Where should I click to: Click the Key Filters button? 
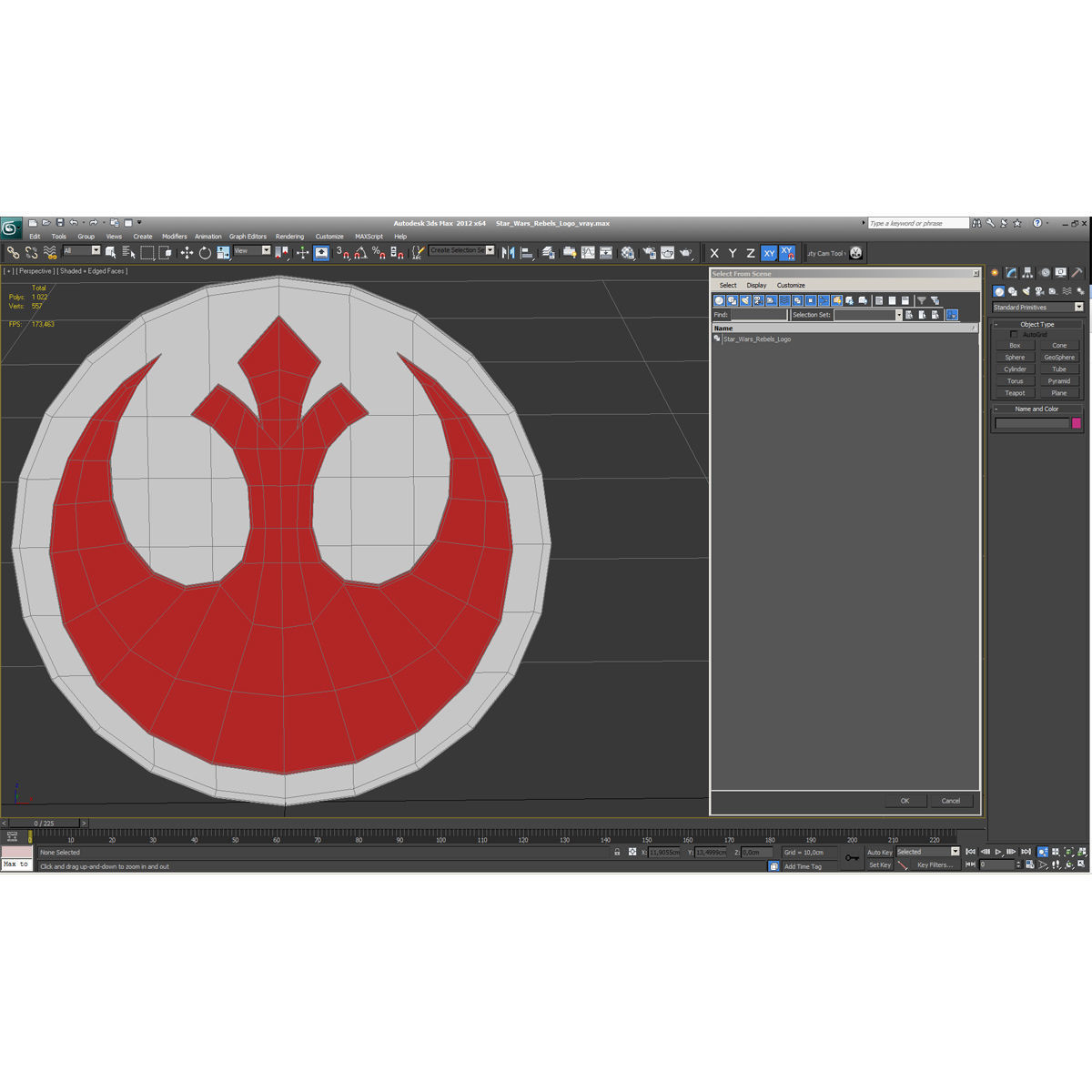[x=935, y=865]
